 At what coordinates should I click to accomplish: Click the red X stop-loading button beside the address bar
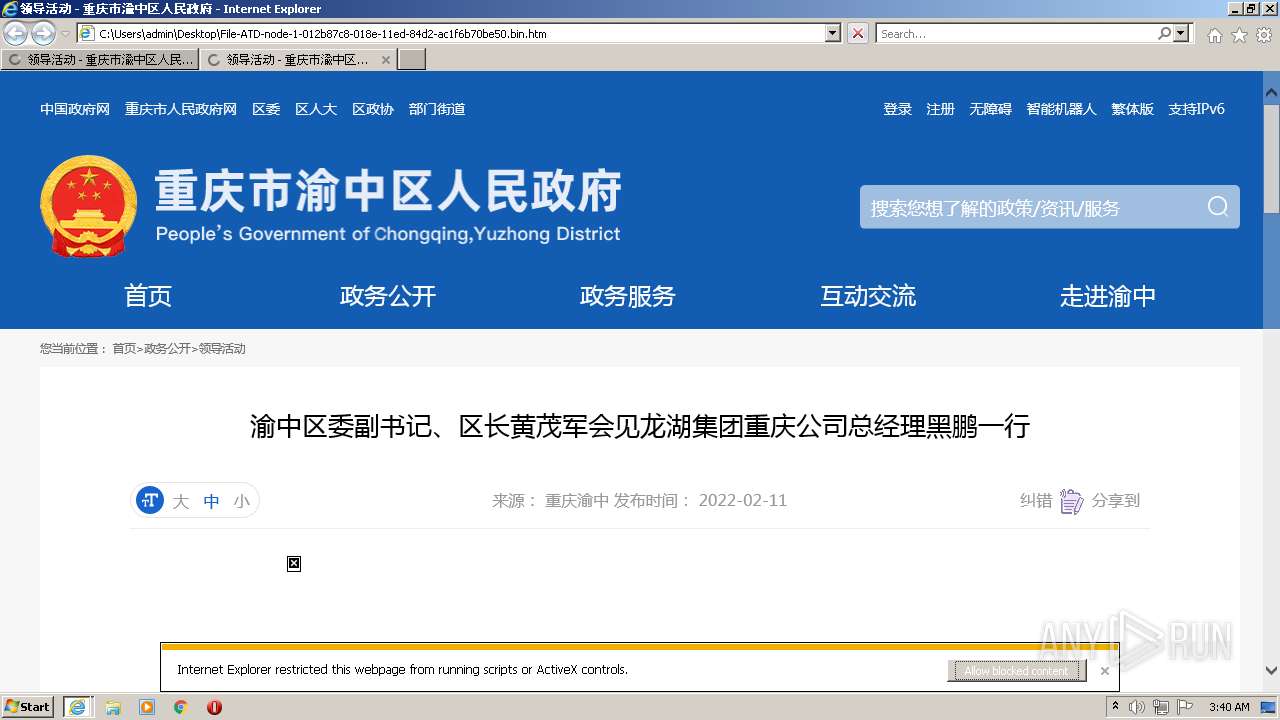coord(858,33)
